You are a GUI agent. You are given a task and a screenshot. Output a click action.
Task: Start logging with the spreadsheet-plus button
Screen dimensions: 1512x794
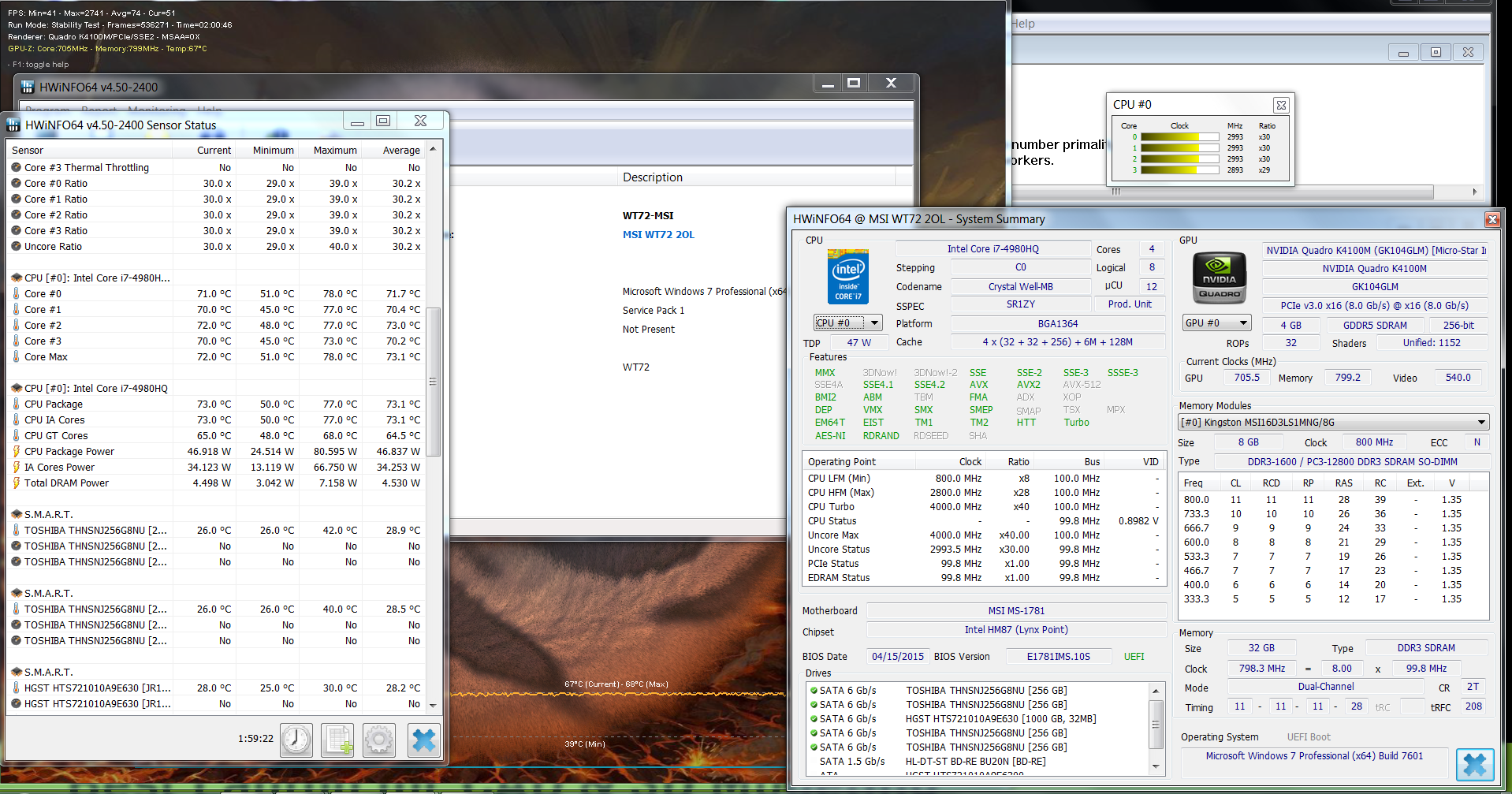338,740
